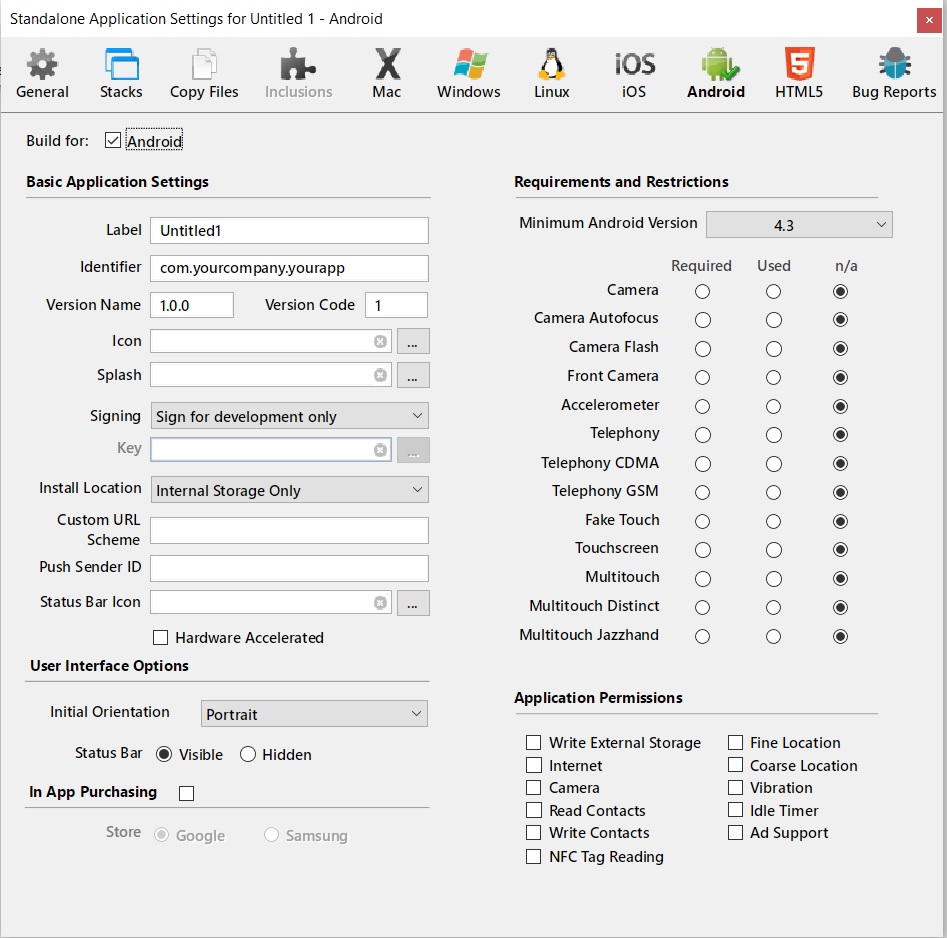The width and height of the screenshot is (947, 938).
Task: Select the Stacks icon in toolbar
Action: 121,65
